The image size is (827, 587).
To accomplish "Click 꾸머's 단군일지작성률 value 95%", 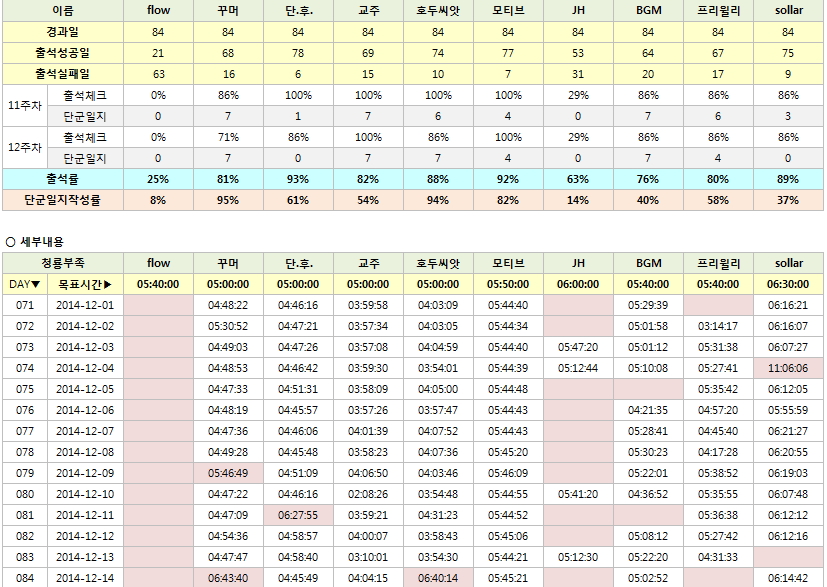I will [x=228, y=200].
